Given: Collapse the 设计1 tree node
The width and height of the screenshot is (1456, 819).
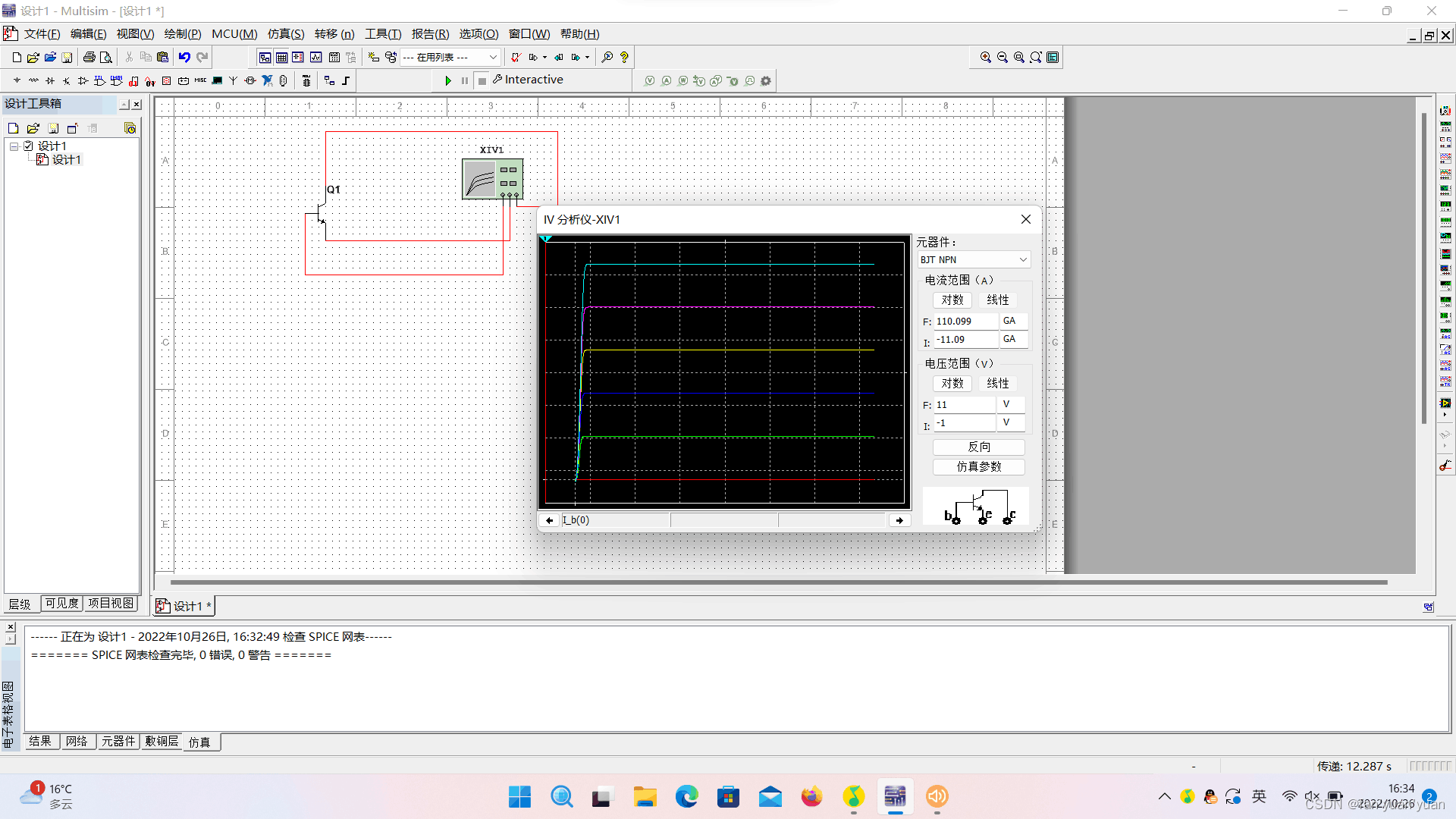Looking at the screenshot, I should [x=14, y=146].
